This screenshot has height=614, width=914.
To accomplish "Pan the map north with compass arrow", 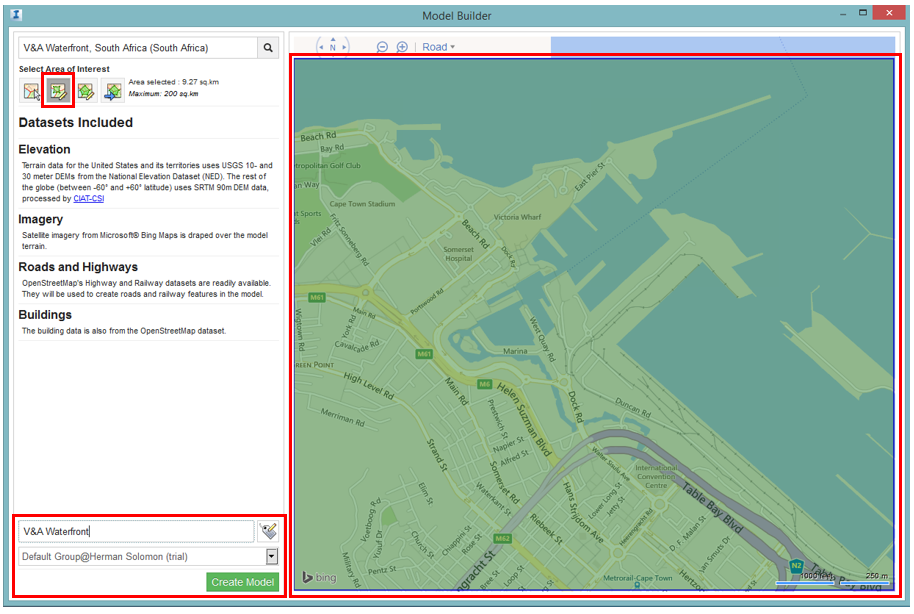I will pos(333,40).
